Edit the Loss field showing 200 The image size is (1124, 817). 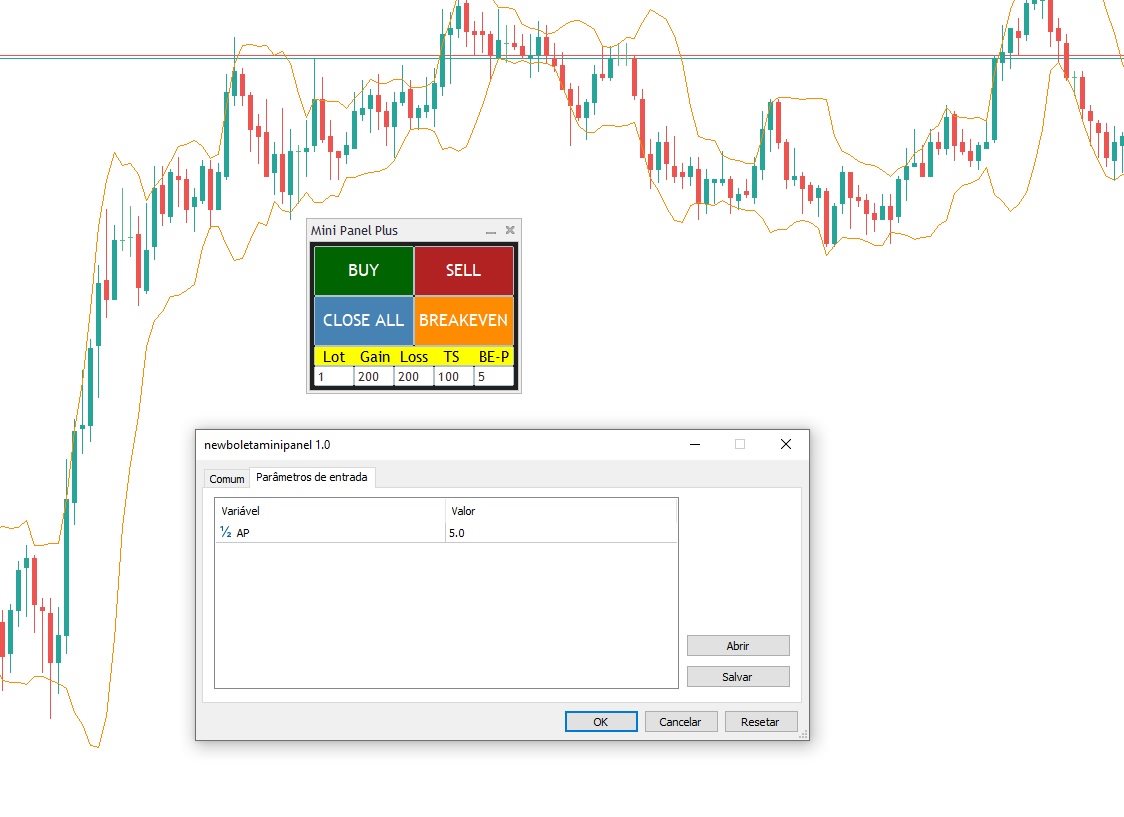point(413,376)
